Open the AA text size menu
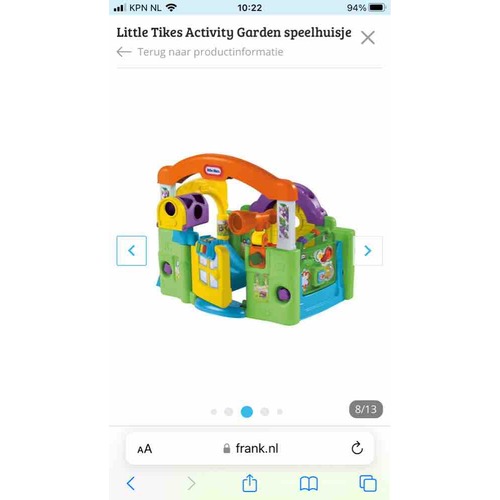The image size is (500, 500). point(145,449)
